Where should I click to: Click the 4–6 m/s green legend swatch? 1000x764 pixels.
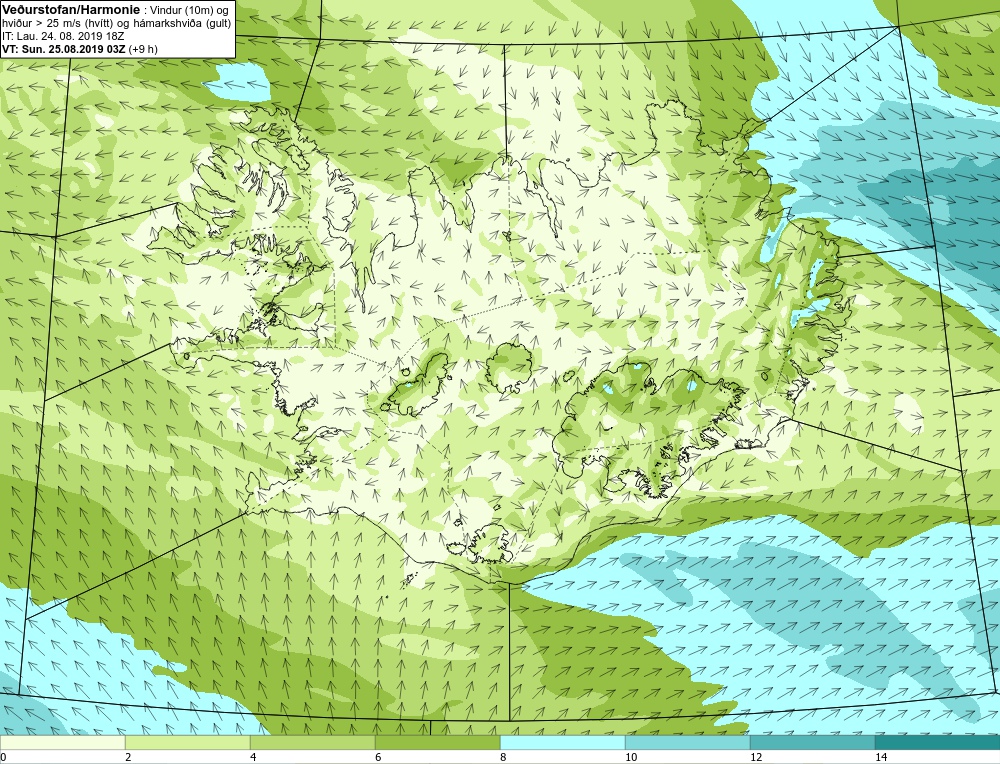coord(312,743)
